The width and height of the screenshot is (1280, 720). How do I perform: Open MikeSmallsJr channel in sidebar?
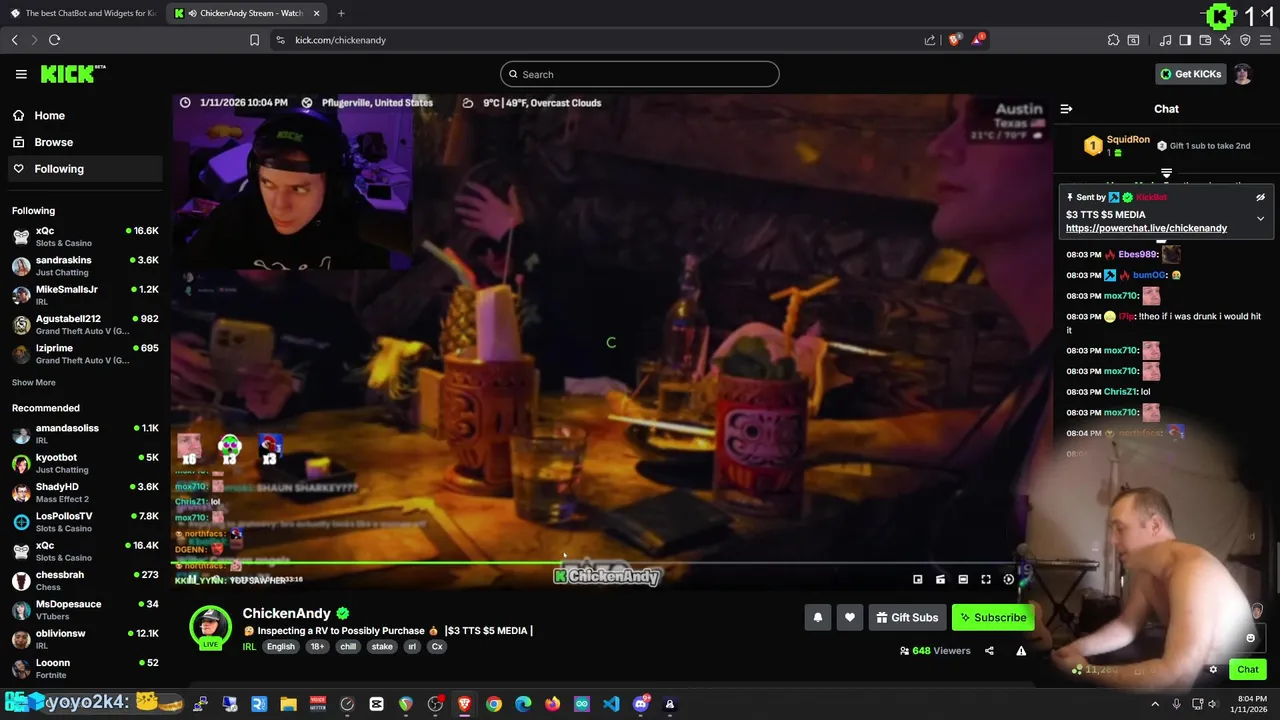[x=85, y=295]
